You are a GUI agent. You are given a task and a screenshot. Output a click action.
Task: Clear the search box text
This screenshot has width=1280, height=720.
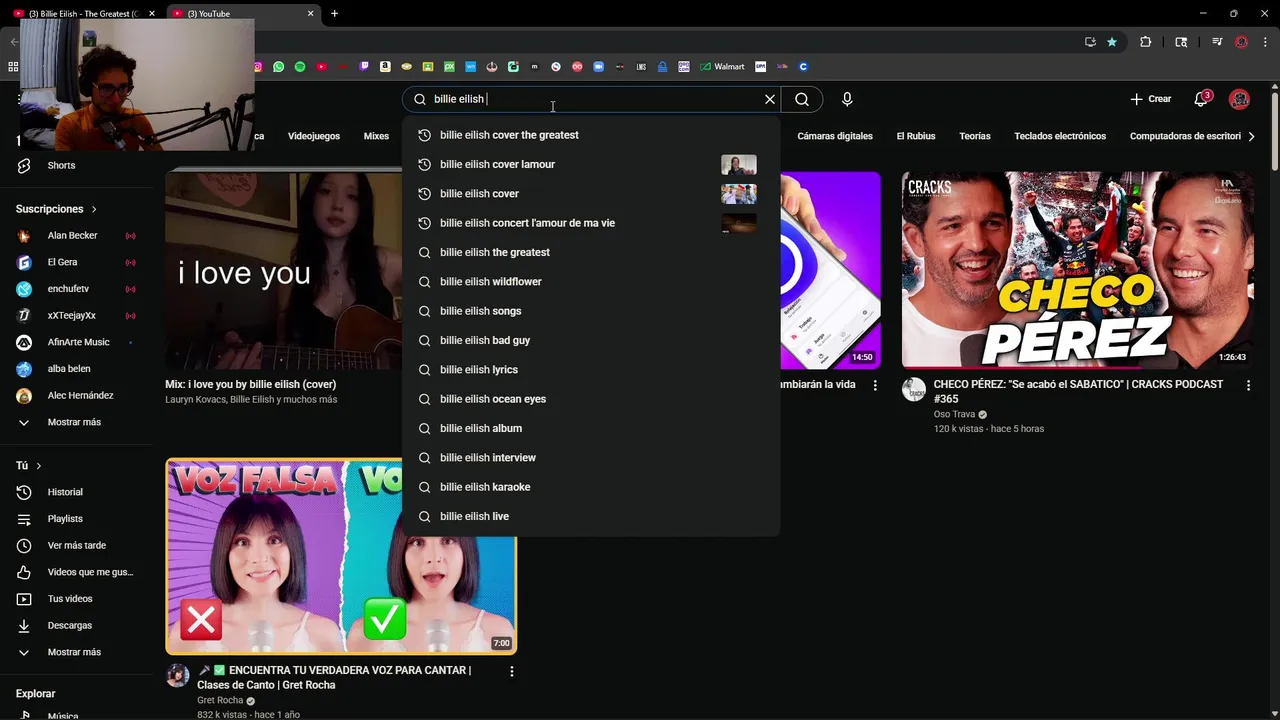click(x=770, y=99)
